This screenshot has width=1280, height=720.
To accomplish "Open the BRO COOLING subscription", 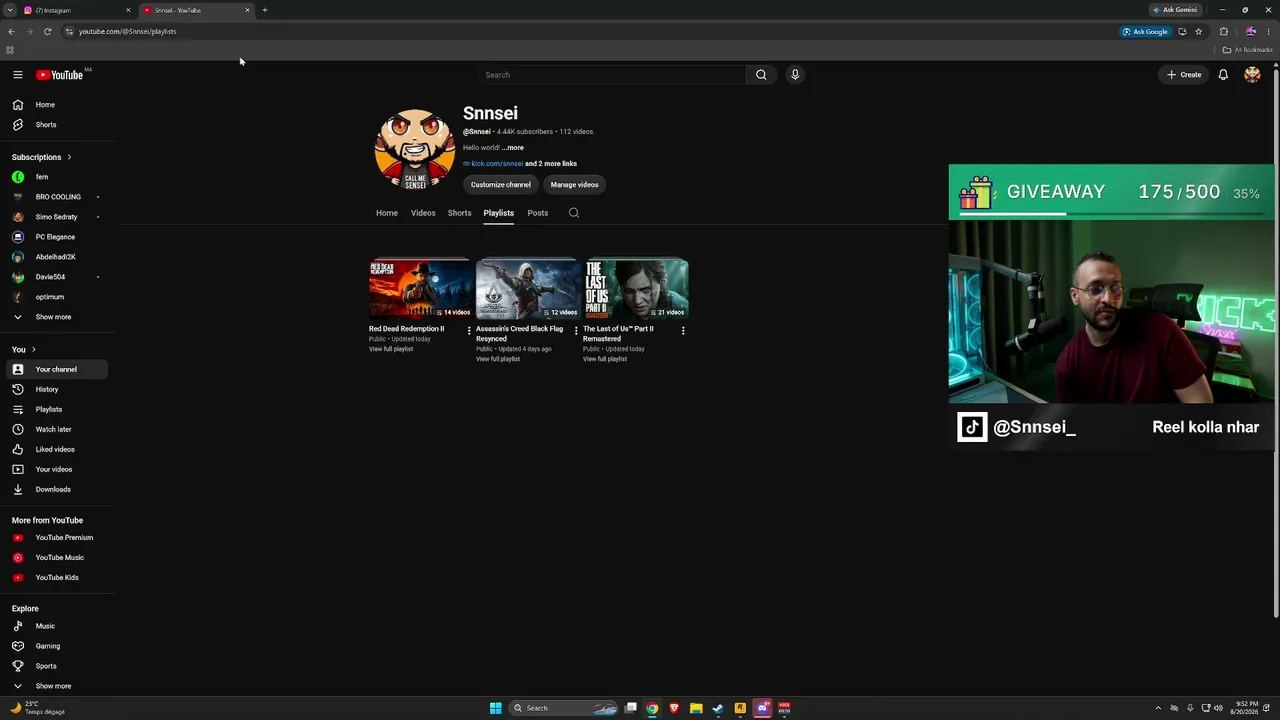I will tap(58, 197).
